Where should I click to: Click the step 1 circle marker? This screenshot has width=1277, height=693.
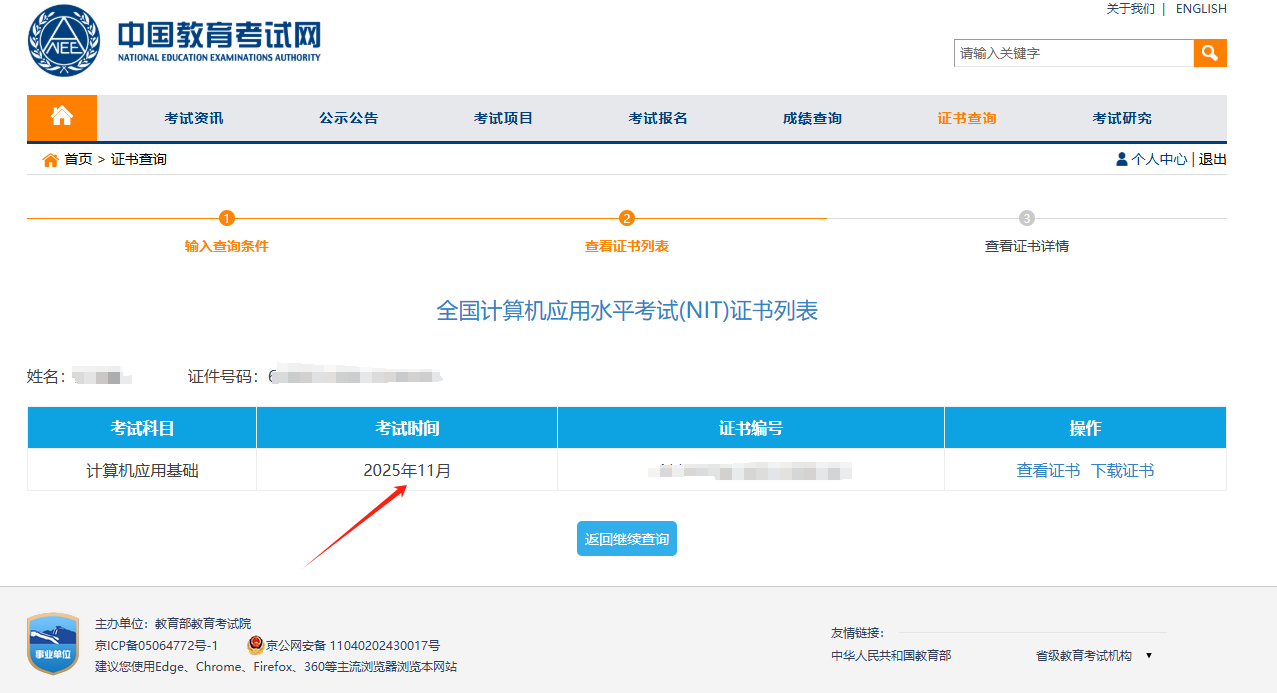[x=227, y=218]
